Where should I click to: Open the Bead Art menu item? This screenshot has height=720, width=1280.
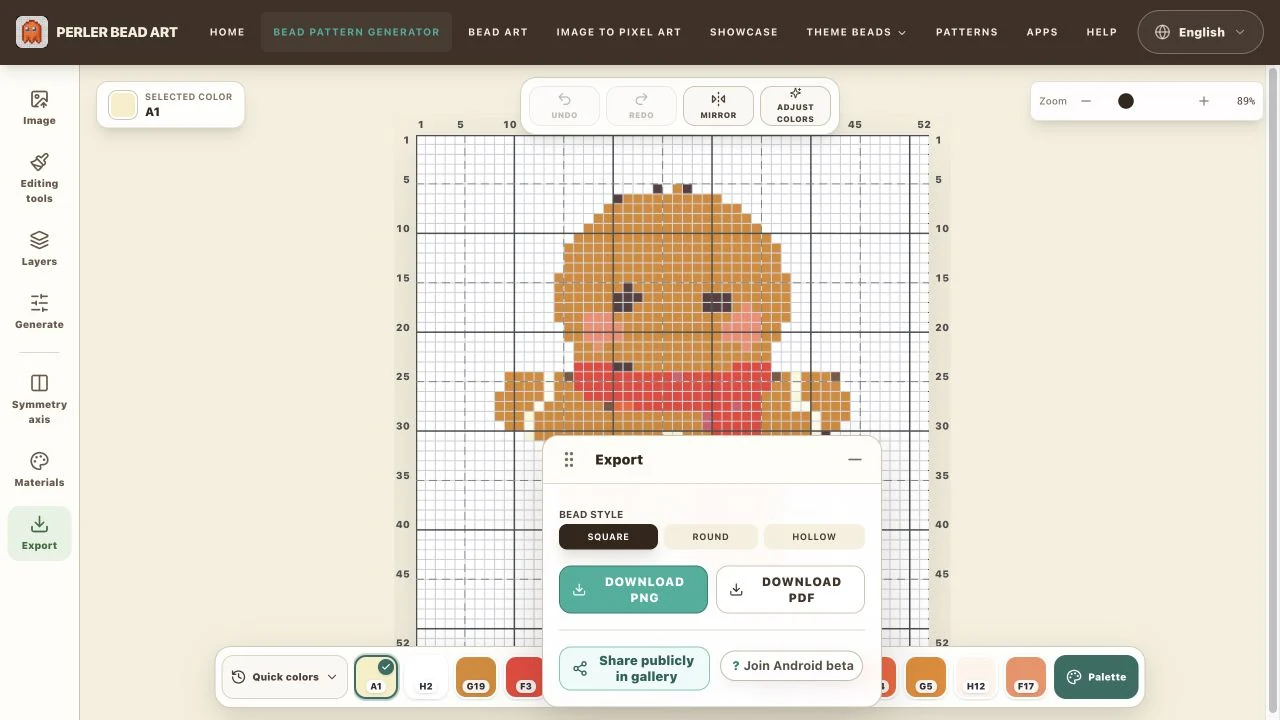(x=498, y=32)
